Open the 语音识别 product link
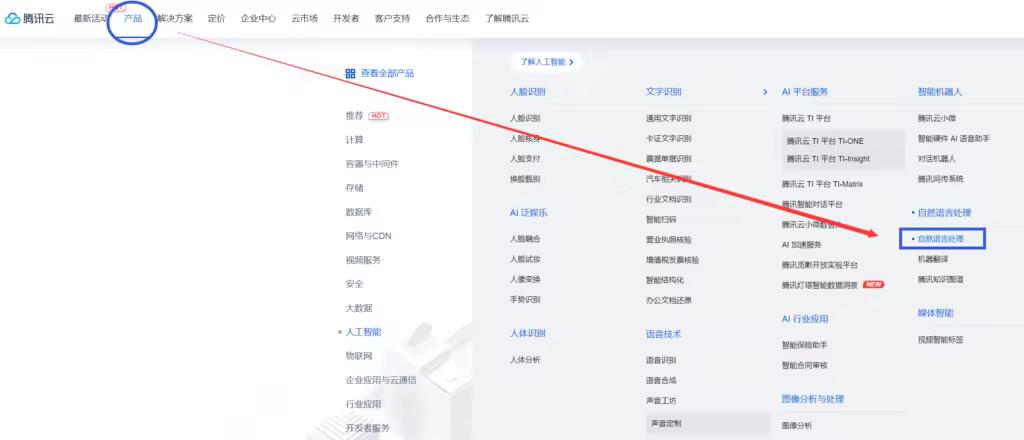 [x=661, y=360]
